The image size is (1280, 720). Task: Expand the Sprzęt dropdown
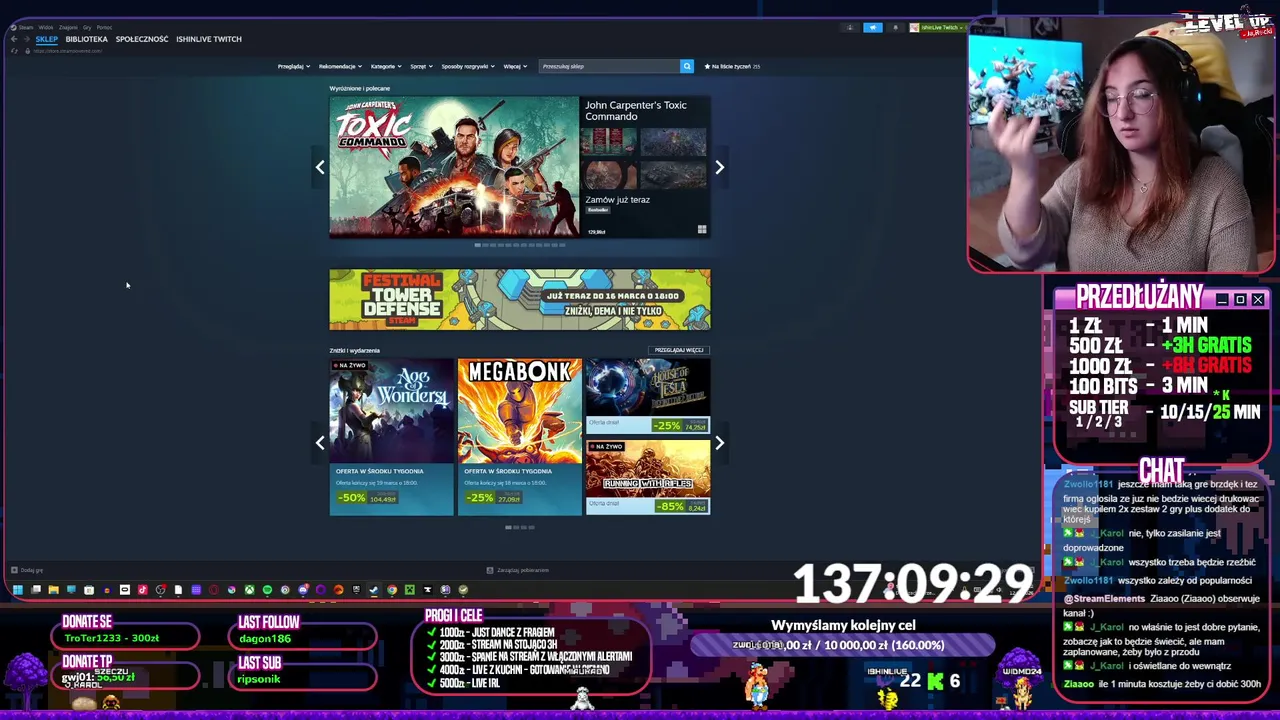(x=421, y=66)
